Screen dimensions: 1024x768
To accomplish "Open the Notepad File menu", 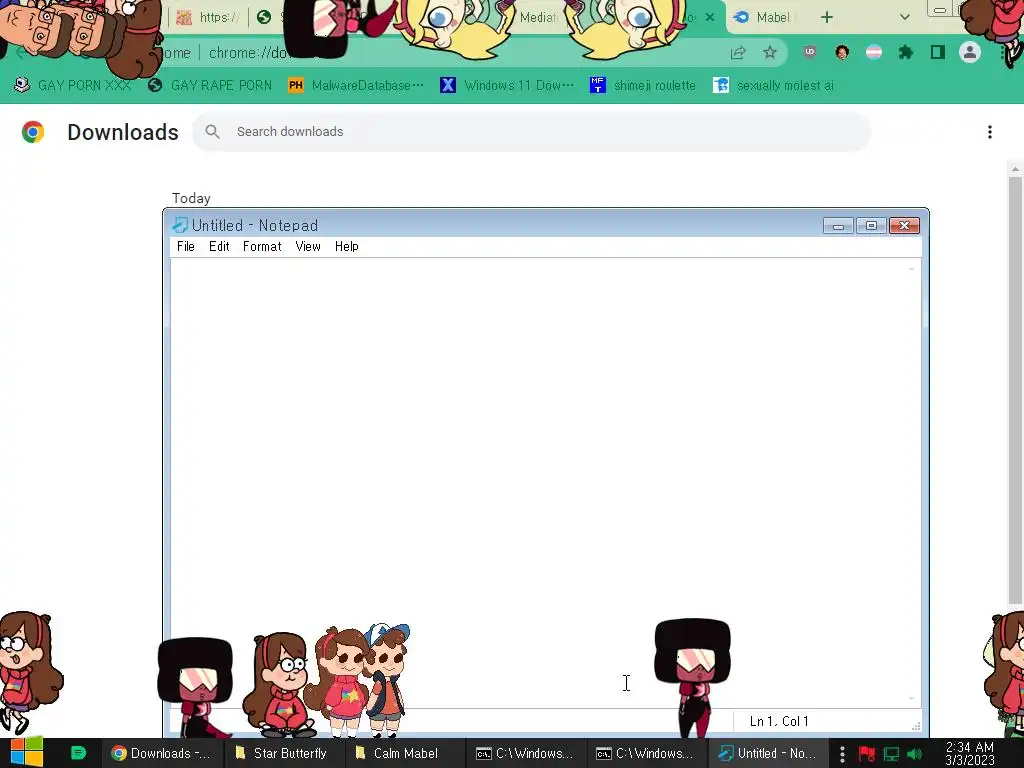I will click(185, 246).
